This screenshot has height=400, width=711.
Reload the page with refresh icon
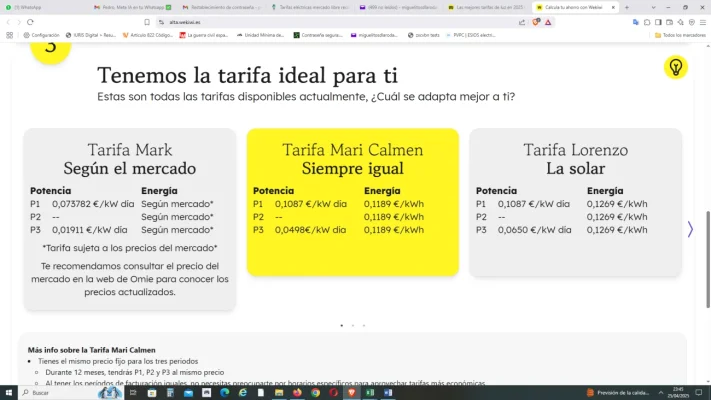tap(30, 22)
